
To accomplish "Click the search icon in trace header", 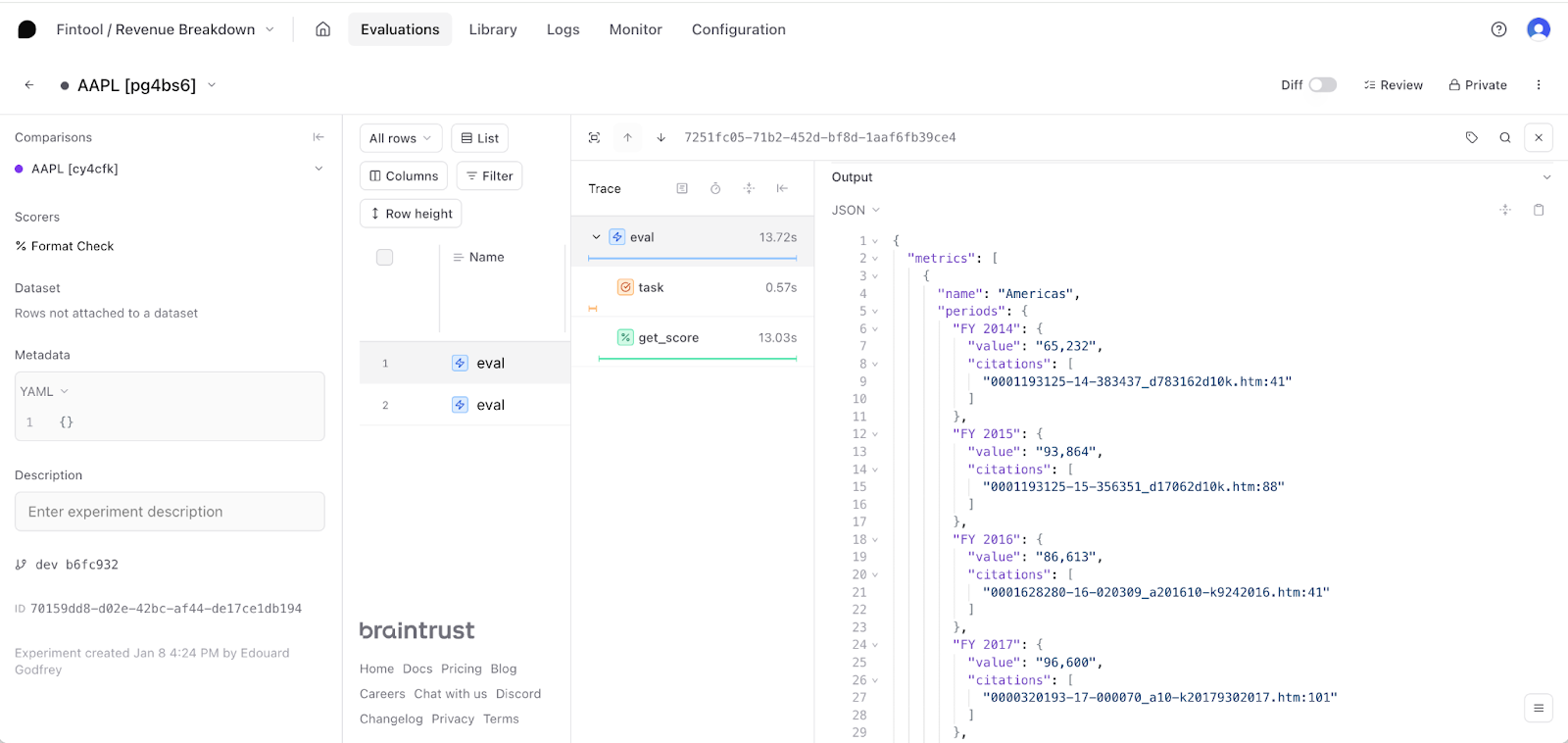I will 1504,138.
